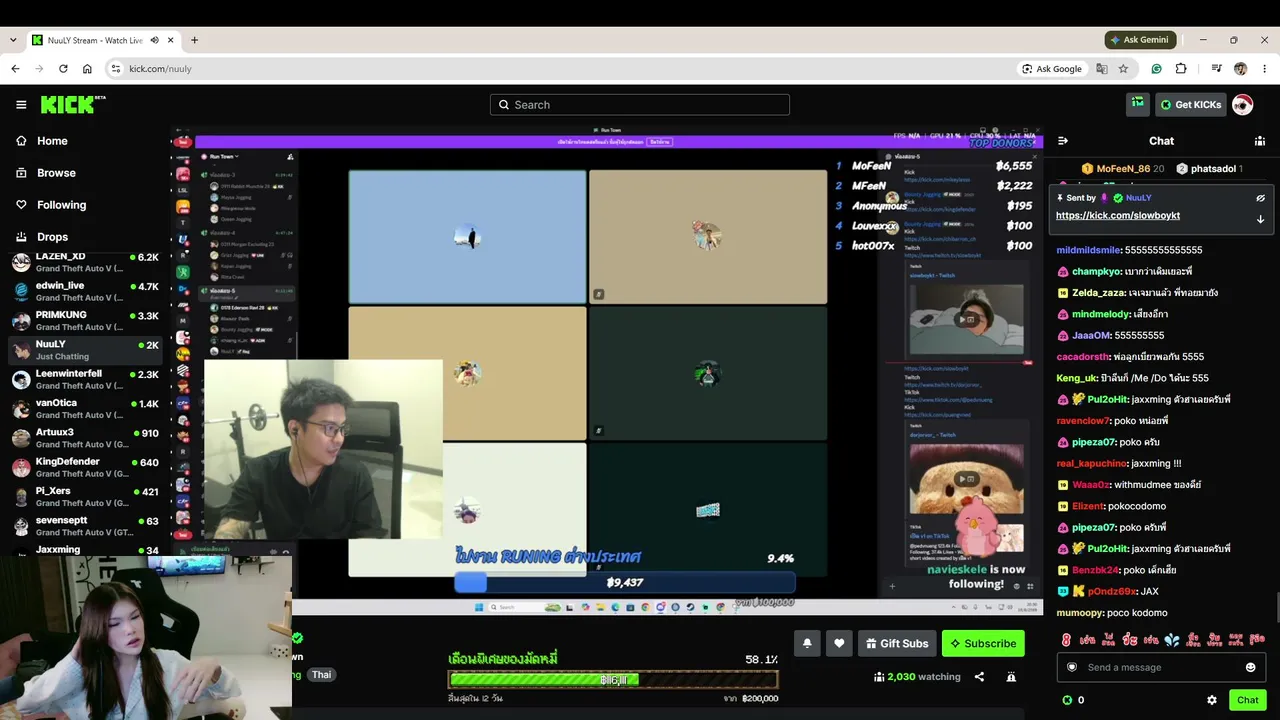Click the 2,030 watching viewer count
Screen dimensions: 1280x720
click(x=917, y=677)
